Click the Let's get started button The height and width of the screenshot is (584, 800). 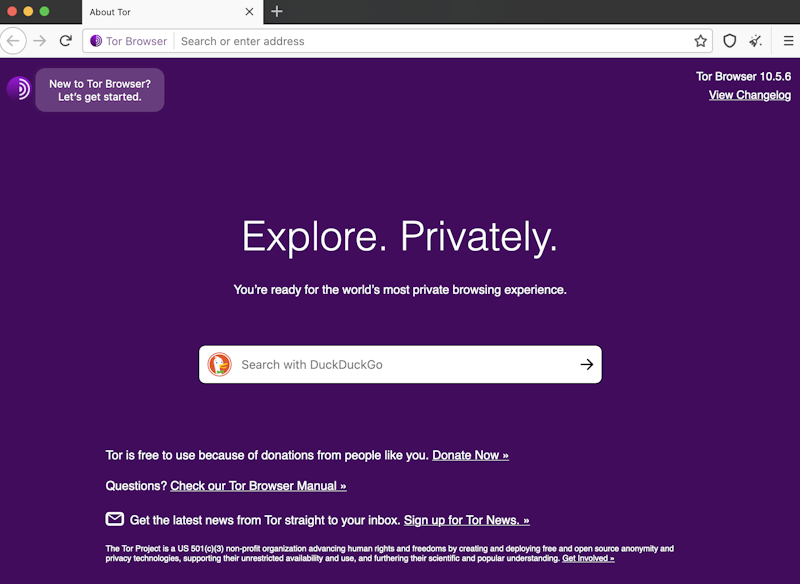99,89
